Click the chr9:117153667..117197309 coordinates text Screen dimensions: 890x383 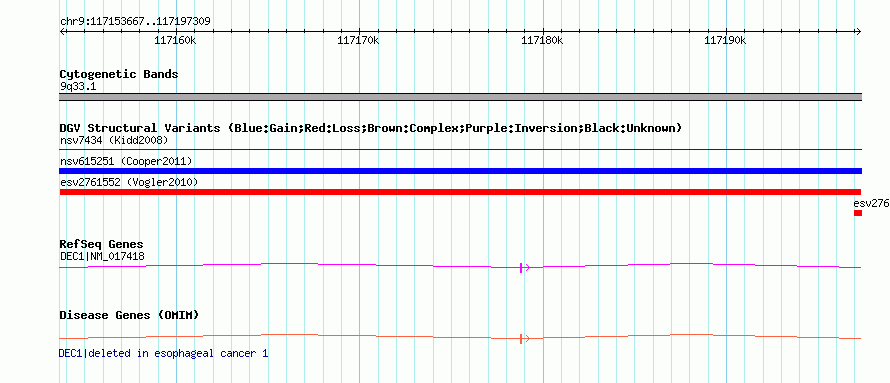click(x=136, y=22)
